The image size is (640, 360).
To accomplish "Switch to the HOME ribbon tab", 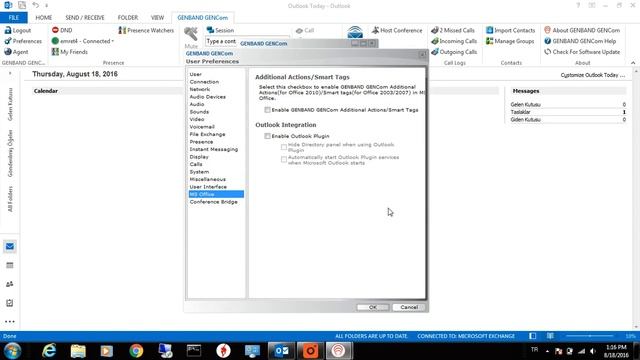I will 44,18.
